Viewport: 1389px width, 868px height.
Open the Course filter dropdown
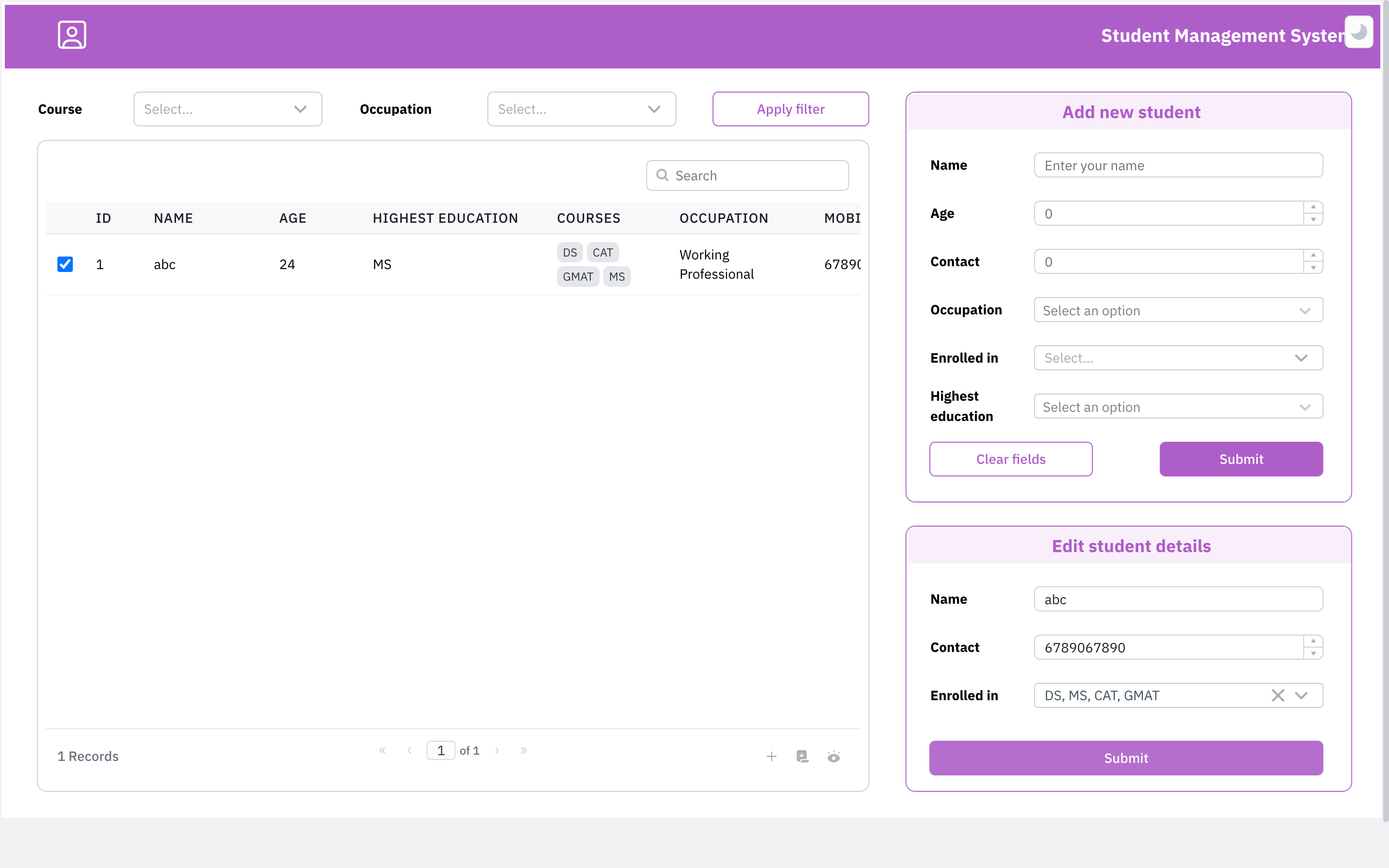tap(227, 109)
